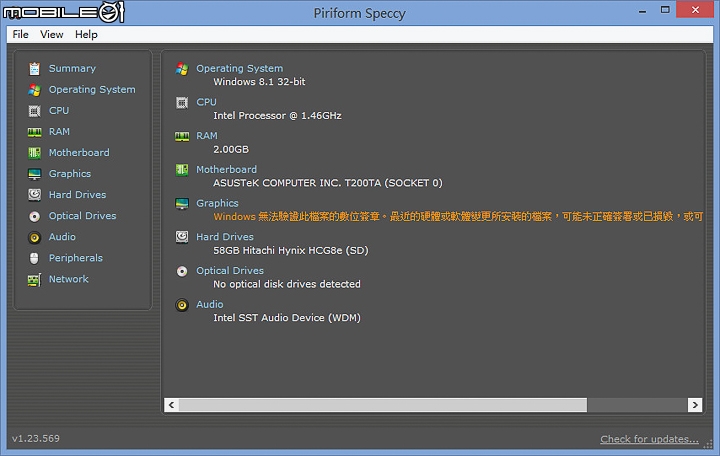
Task: Open the File menu
Action: click(x=20, y=34)
